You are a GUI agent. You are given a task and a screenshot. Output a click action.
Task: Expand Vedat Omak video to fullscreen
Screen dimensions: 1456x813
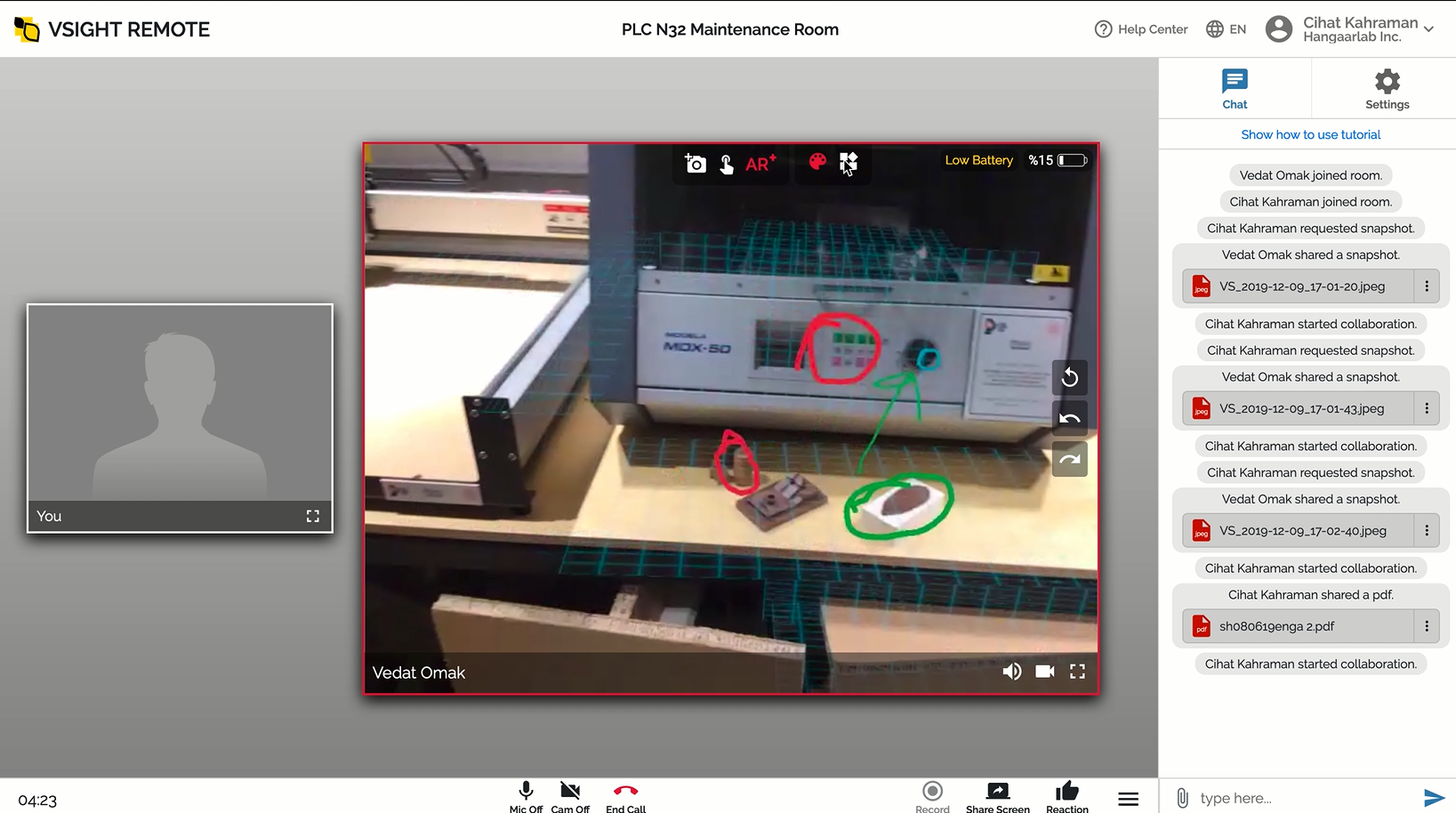(x=1077, y=672)
